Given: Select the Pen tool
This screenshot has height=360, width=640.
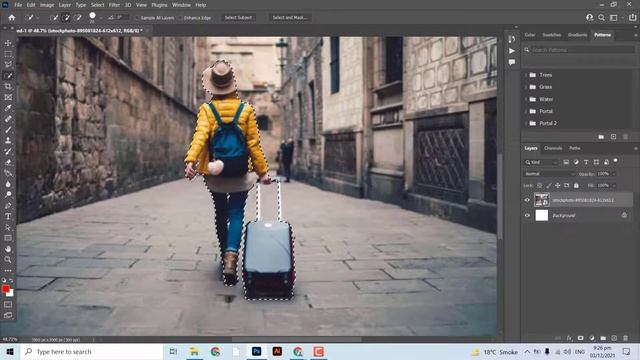Looking at the screenshot, I should (x=8, y=205).
